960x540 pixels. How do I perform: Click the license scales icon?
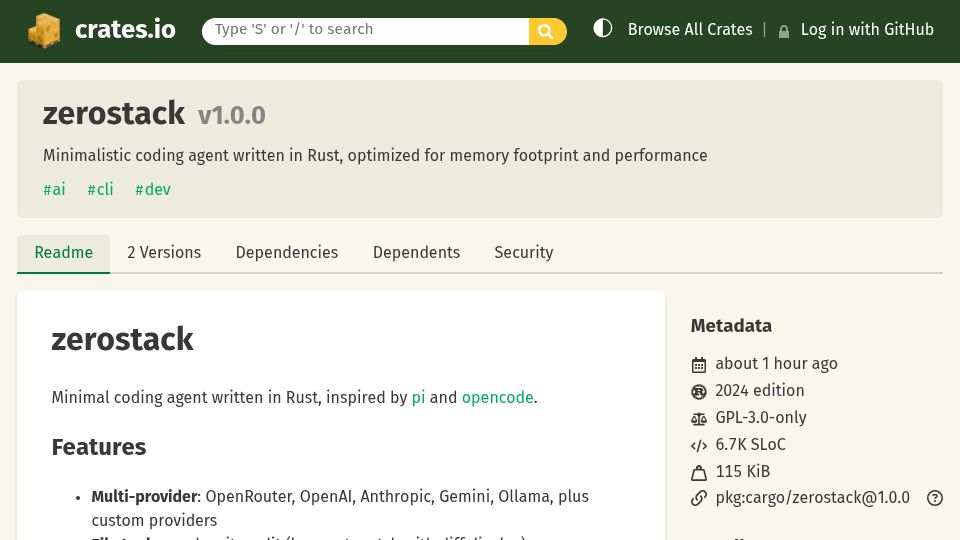click(699, 419)
